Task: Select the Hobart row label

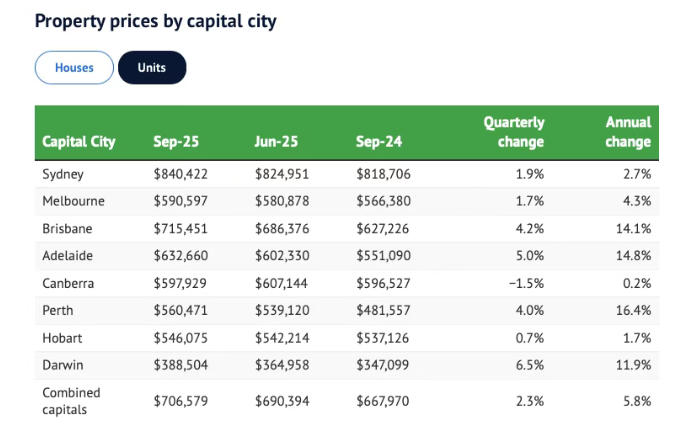Action: click(63, 339)
